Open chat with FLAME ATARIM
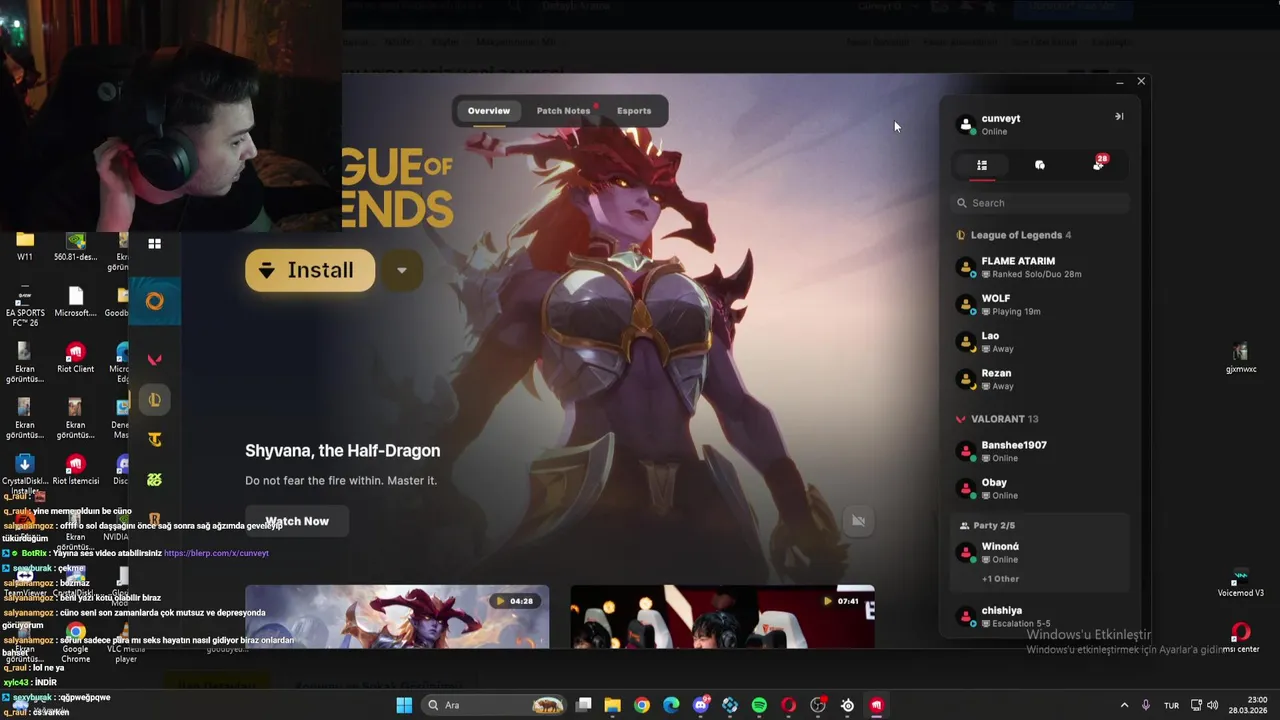 pyautogui.click(x=1040, y=267)
